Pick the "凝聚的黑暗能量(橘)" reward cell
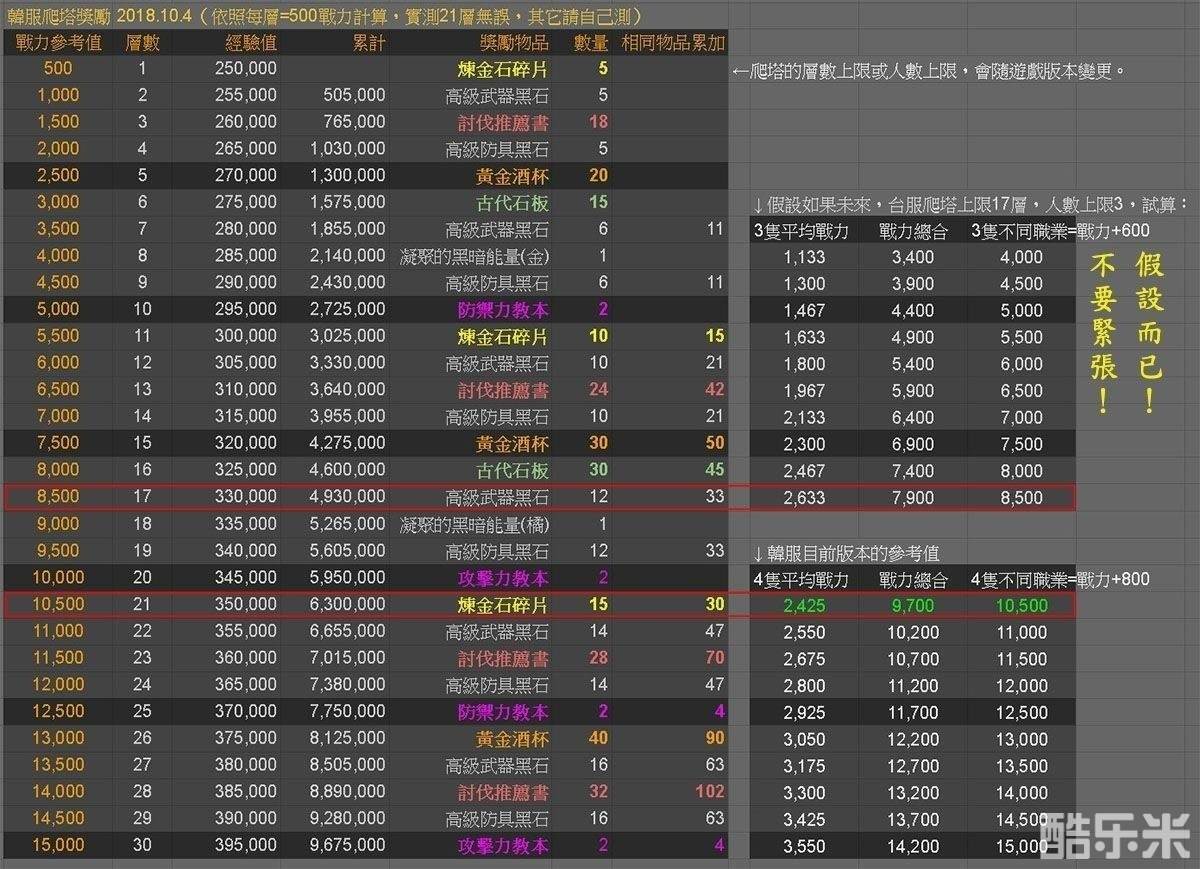 point(474,524)
